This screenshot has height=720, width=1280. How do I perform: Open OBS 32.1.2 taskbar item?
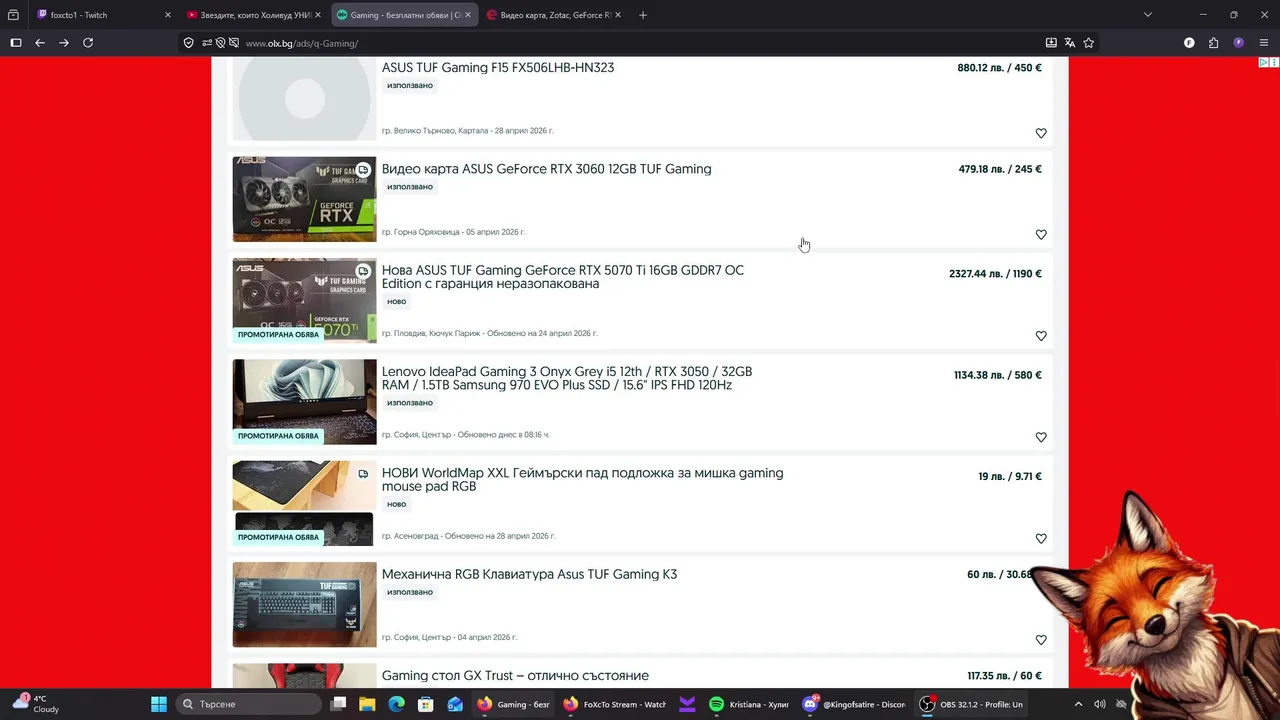coord(971,704)
